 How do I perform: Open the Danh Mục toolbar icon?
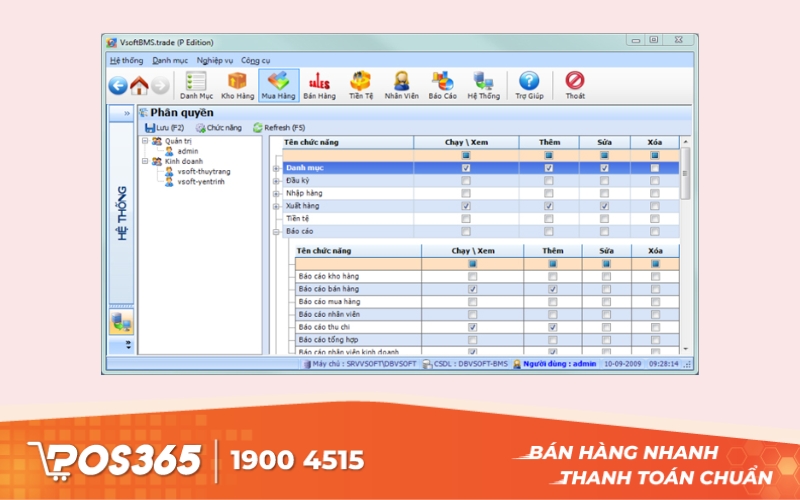tap(196, 85)
